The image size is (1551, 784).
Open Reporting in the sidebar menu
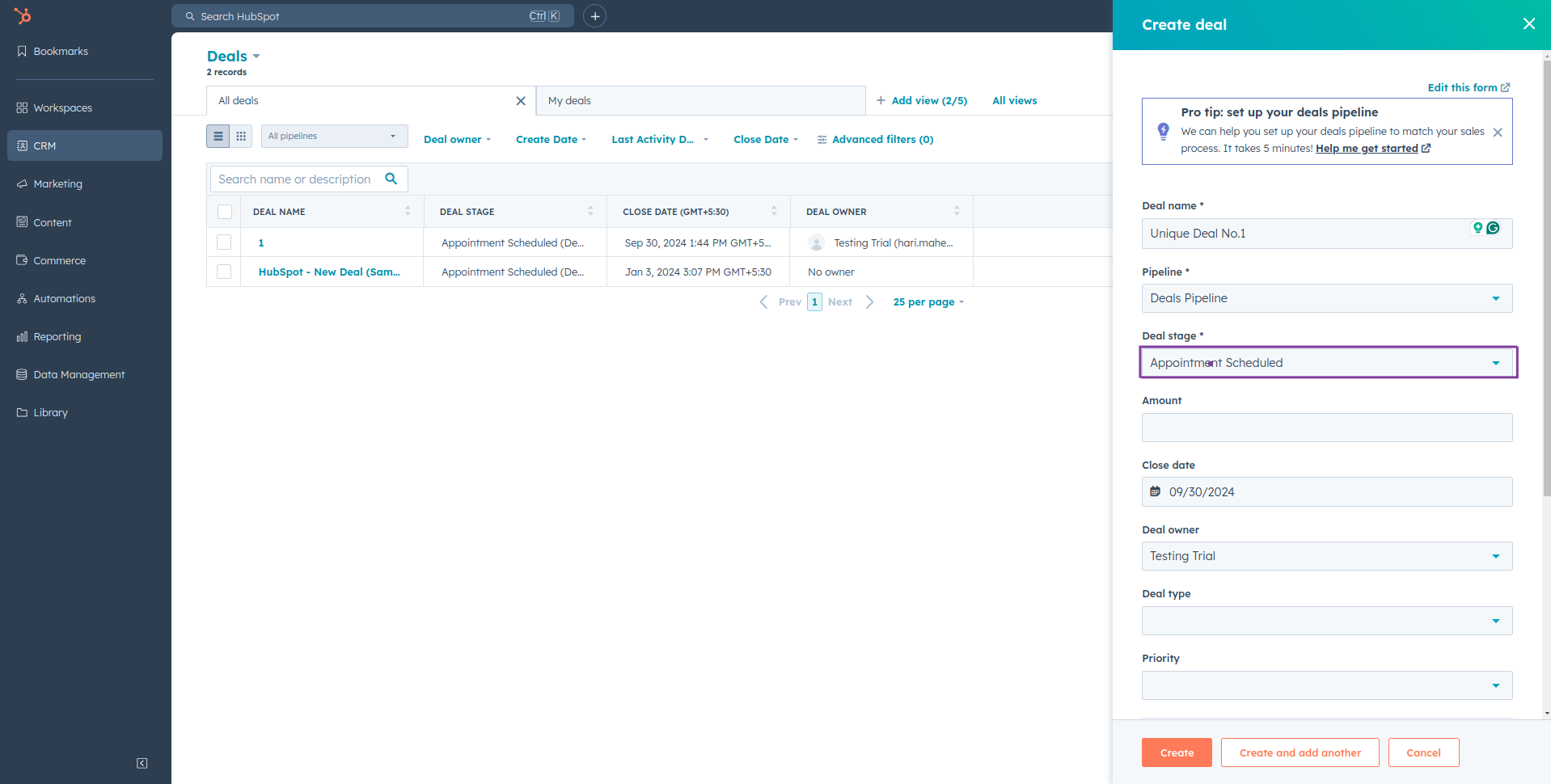[57, 337]
